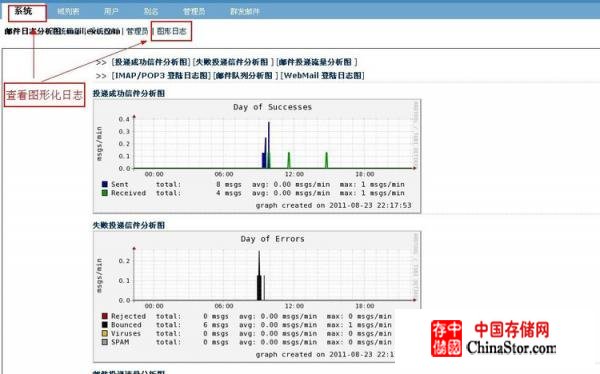Open the 别名 tab
Viewport: 600px width, 374px height.
coord(151,11)
